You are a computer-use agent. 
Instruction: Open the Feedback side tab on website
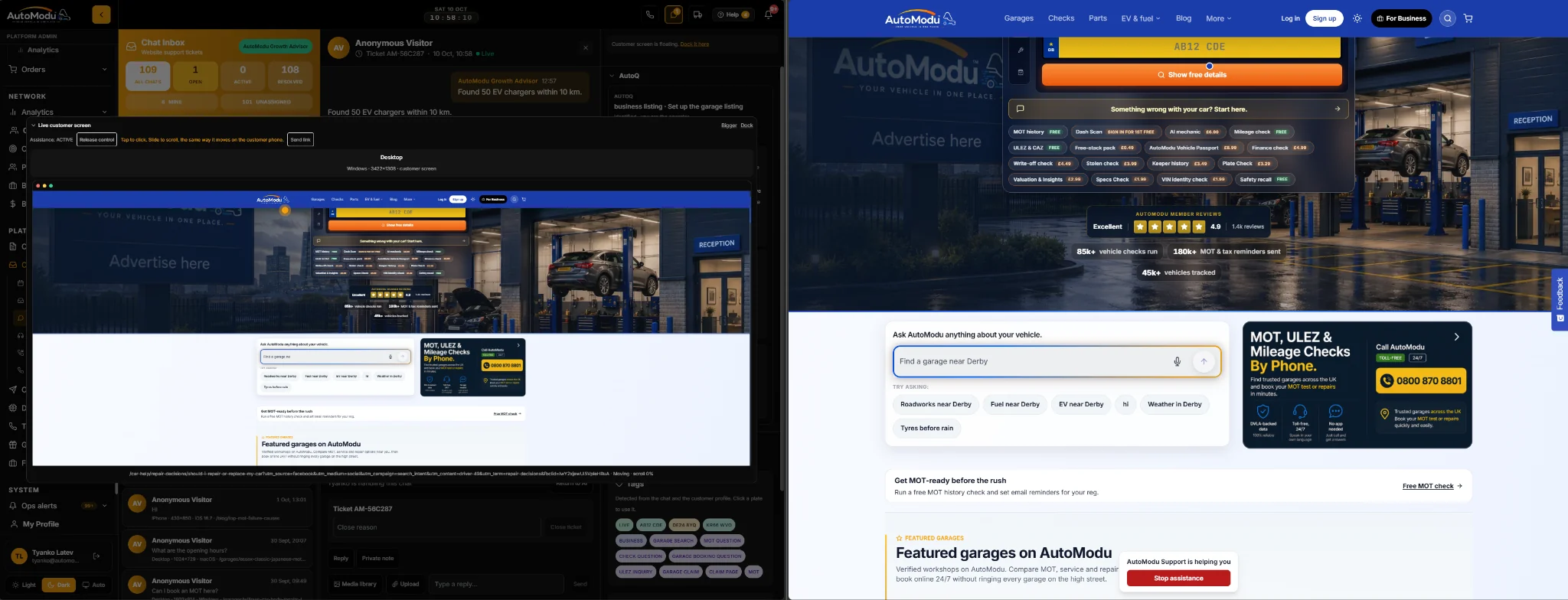1560,300
